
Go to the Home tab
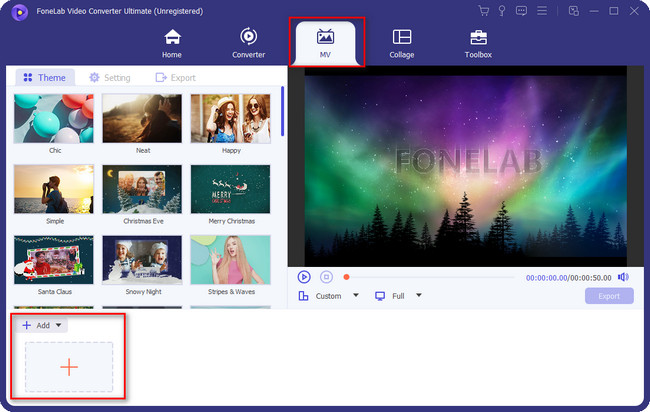[172, 43]
